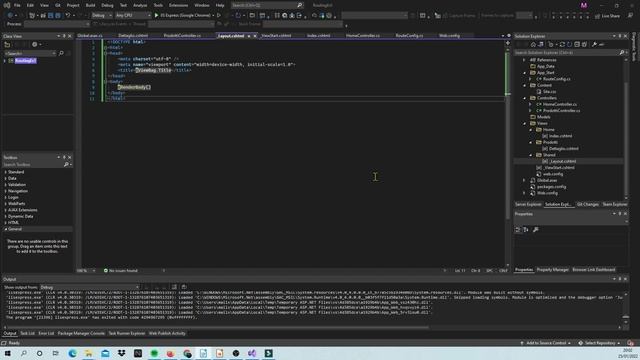Switch to RouteConfig.cs editor tab
Screen dimensions: 640x360
[409, 36]
